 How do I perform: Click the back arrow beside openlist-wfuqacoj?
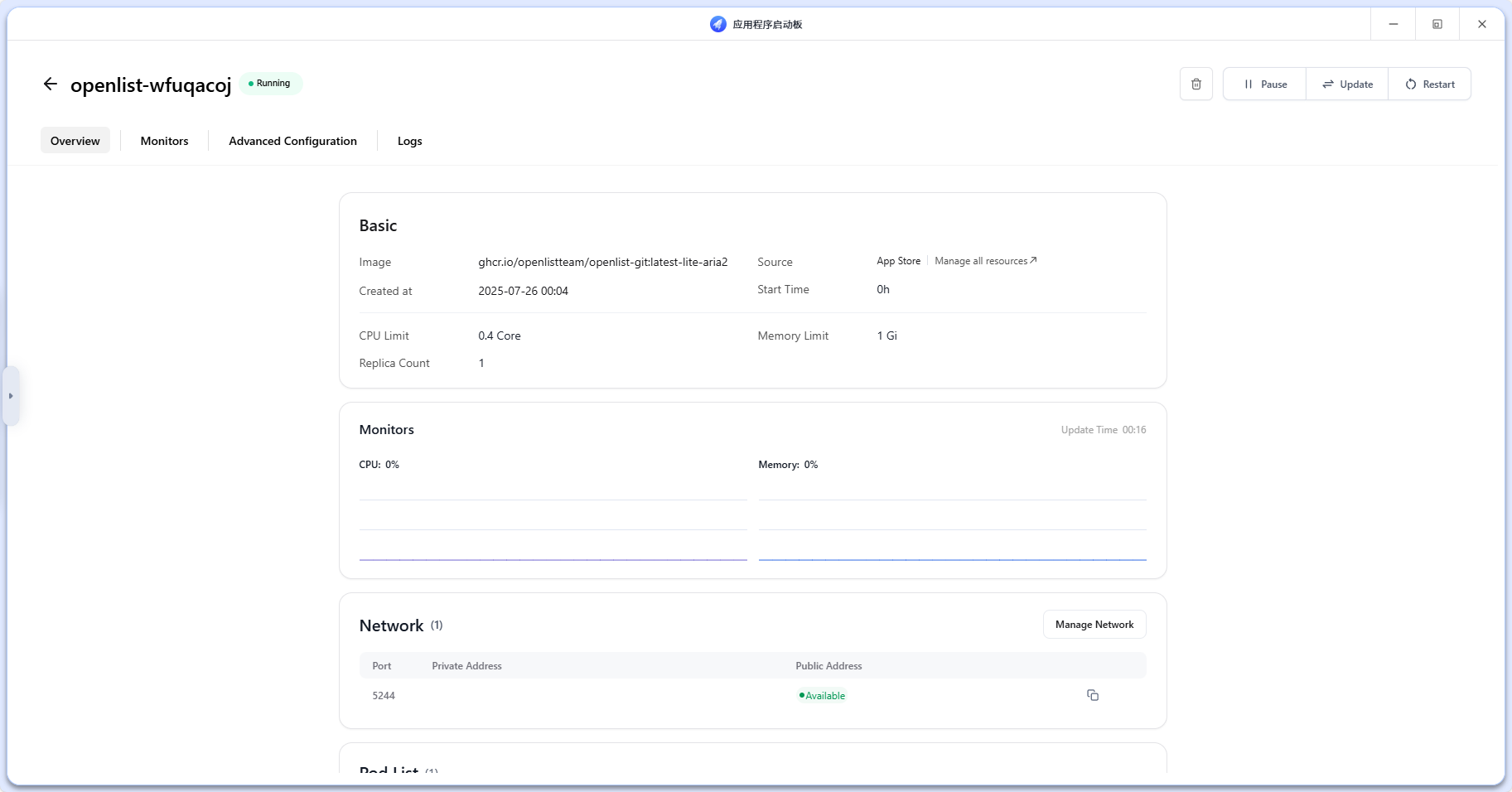(x=51, y=84)
